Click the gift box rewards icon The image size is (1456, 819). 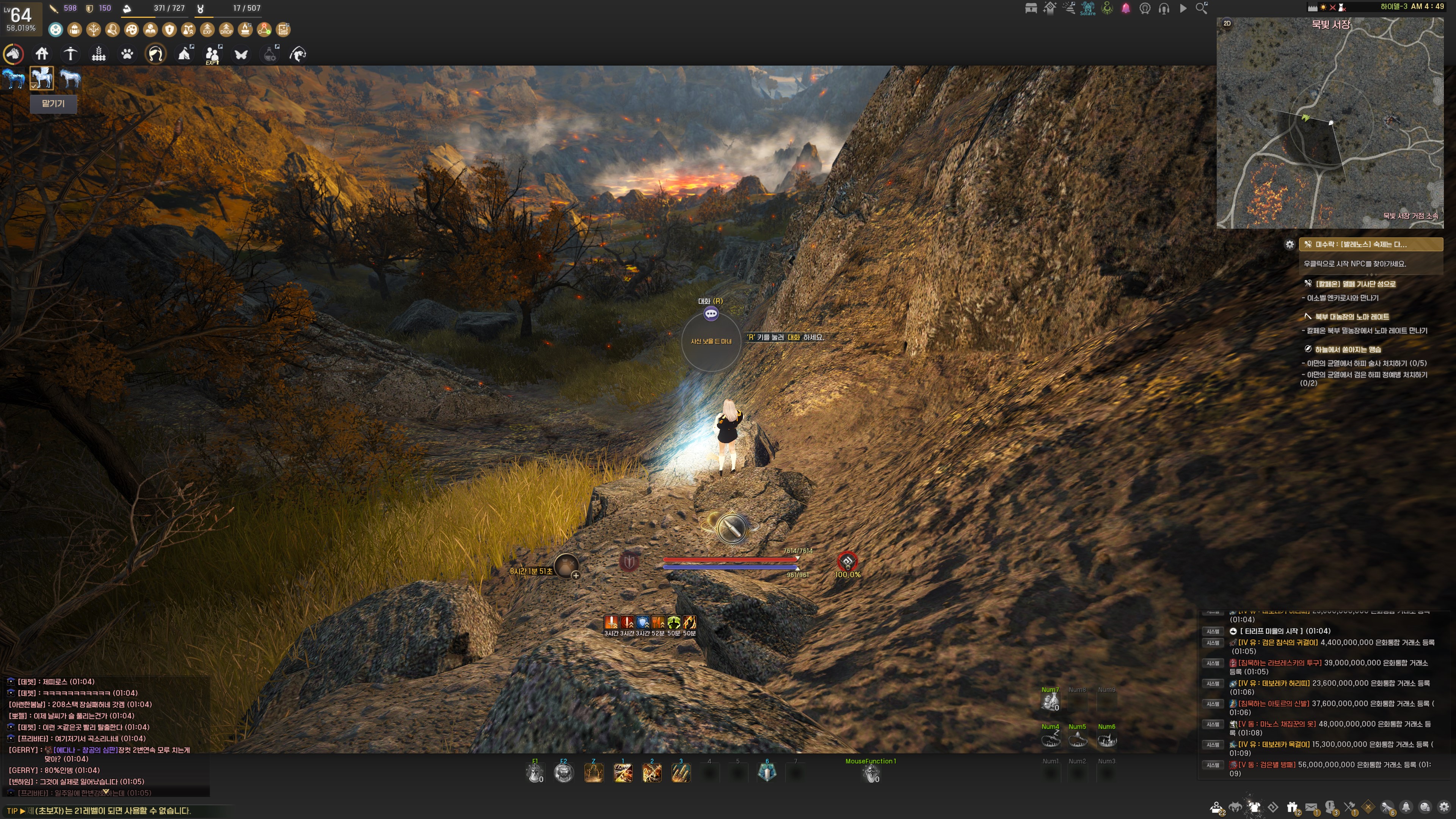[x=1291, y=807]
